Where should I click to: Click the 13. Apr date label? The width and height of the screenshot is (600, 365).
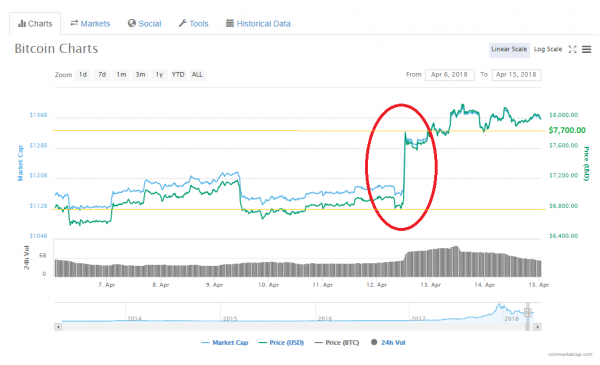pyautogui.click(x=431, y=285)
